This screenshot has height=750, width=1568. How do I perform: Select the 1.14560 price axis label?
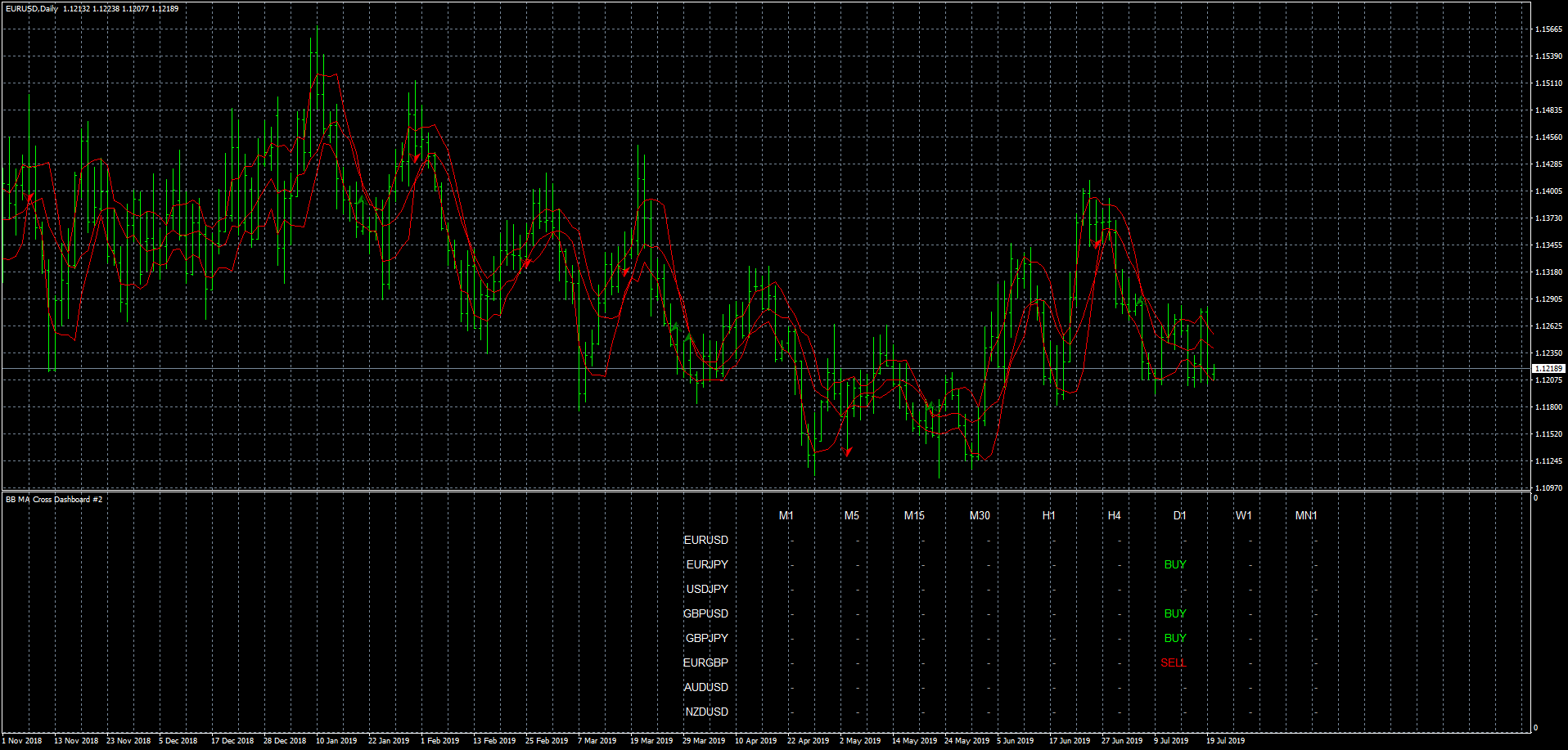(1548, 137)
